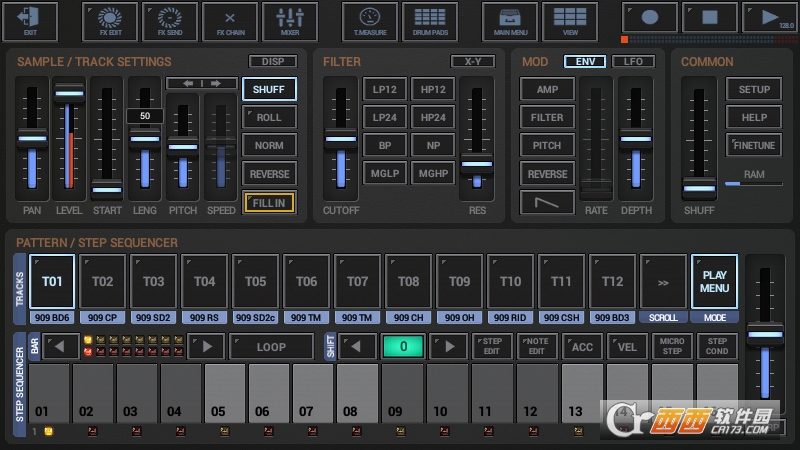Open the FX CHAIN view
Viewport: 800px width, 450px height.
click(230, 21)
